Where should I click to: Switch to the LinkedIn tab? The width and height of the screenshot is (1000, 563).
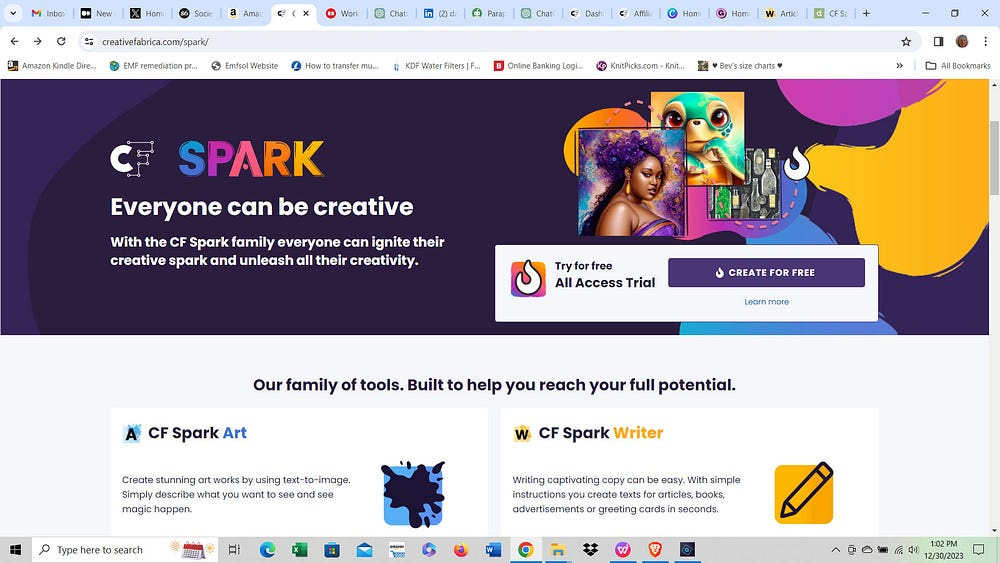(441, 13)
